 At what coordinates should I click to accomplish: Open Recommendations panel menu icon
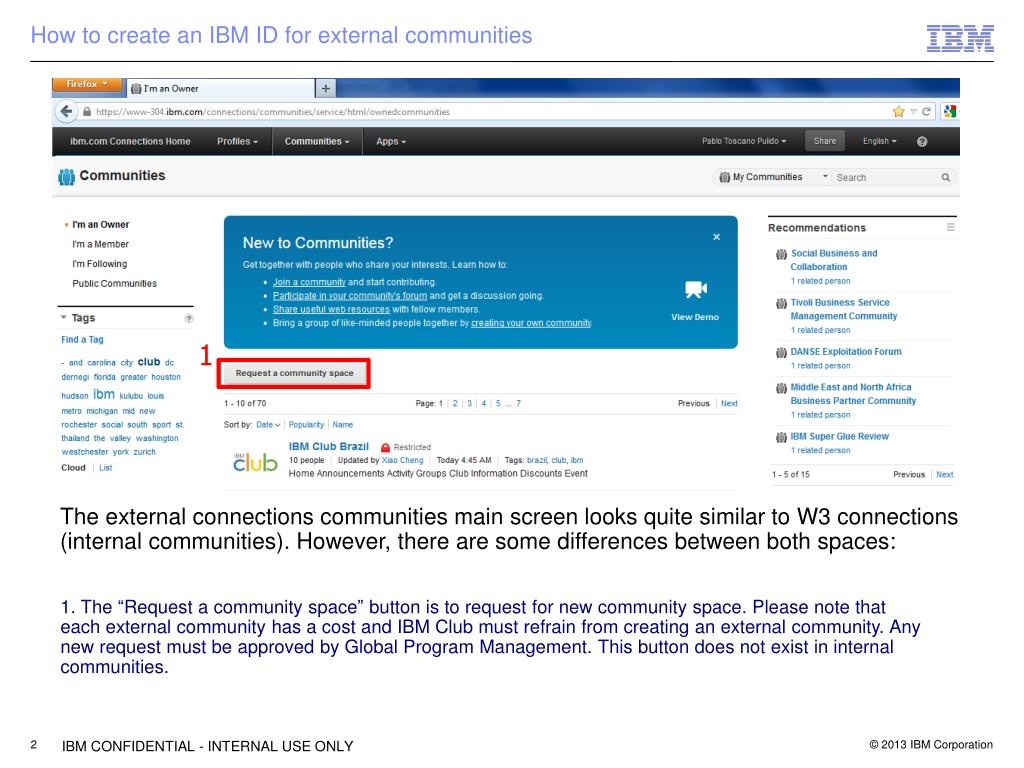click(951, 227)
